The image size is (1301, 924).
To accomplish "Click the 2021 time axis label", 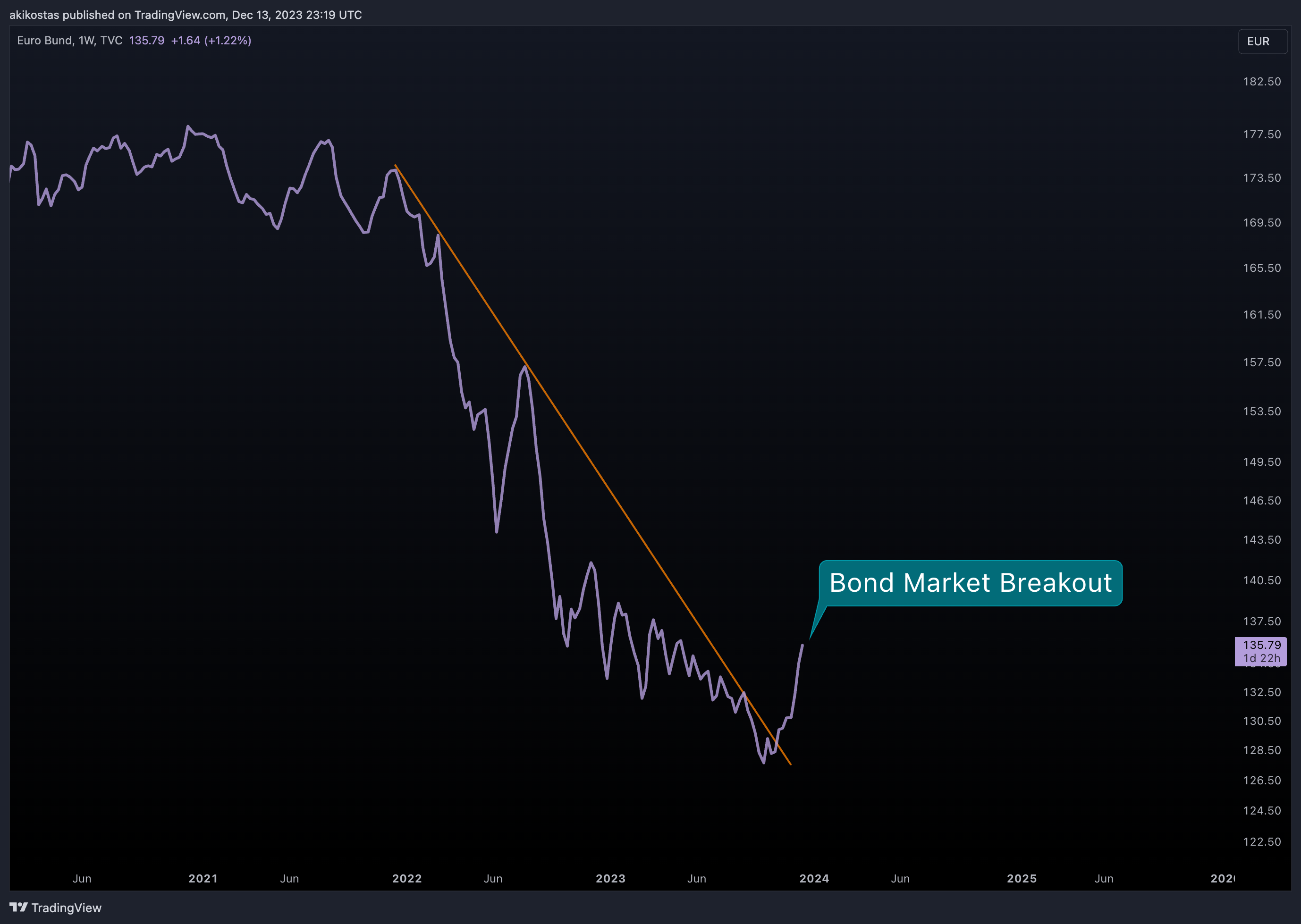I will [x=203, y=879].
